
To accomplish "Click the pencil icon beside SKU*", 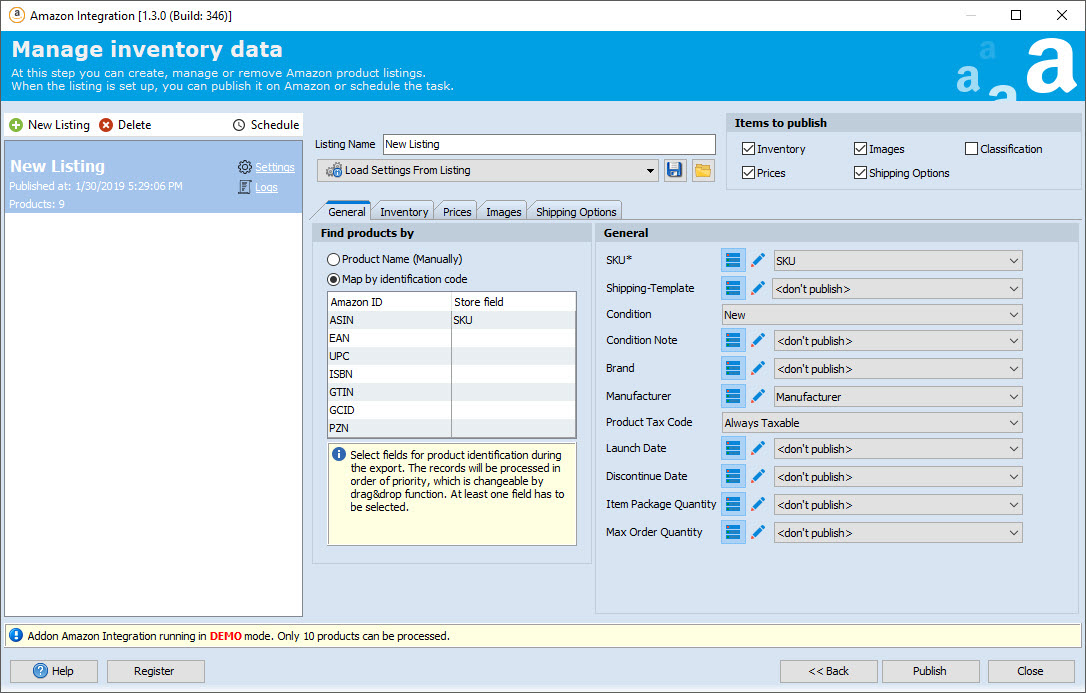I will click(x=758, y=260).
